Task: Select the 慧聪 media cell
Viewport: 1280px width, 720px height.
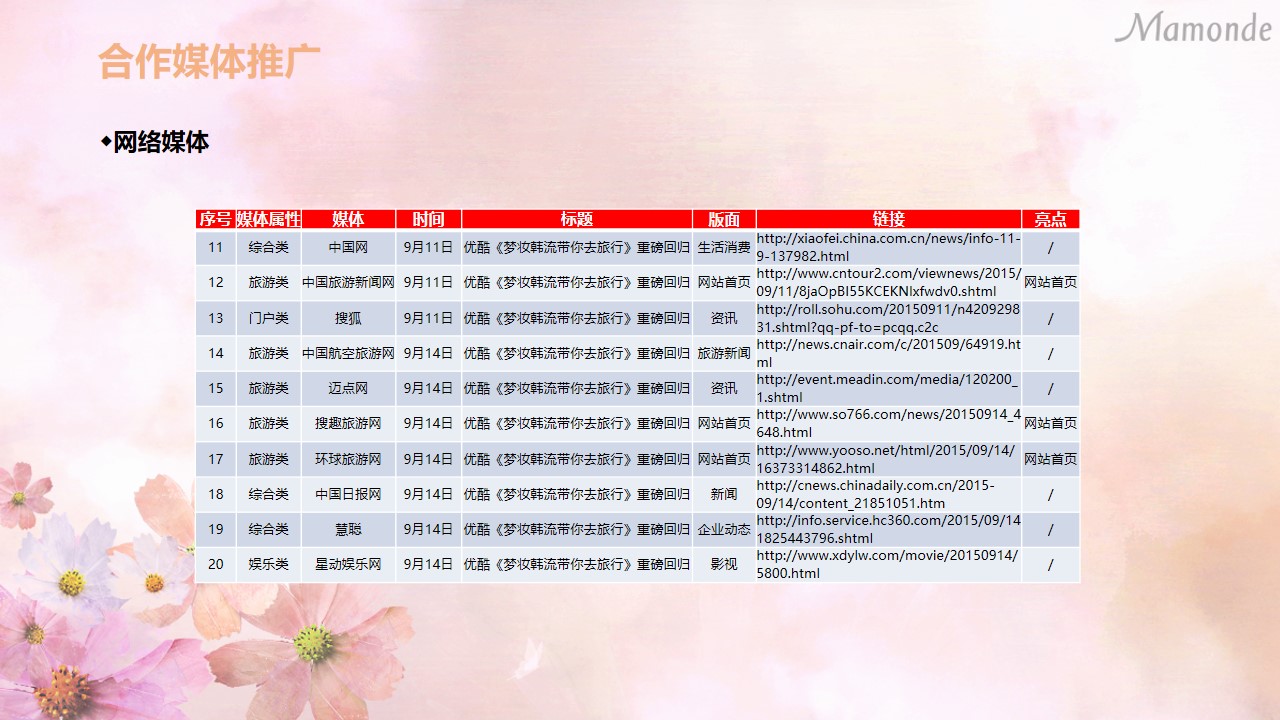Action: coord(348,529)
